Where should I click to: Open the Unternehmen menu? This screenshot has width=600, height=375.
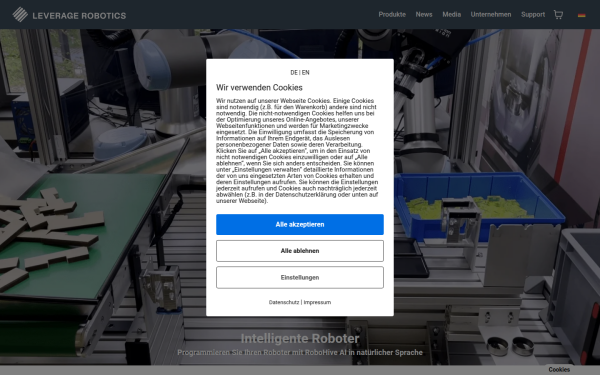(x=491, y=15)
